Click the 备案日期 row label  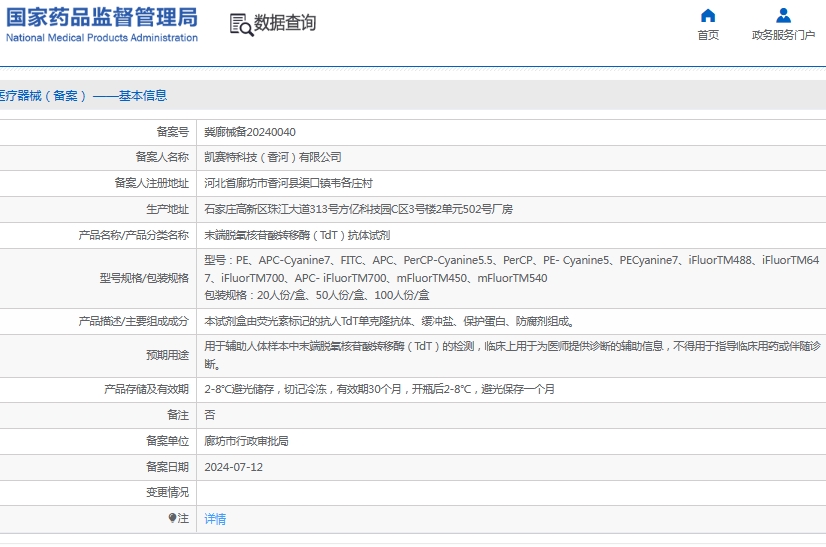167,467
